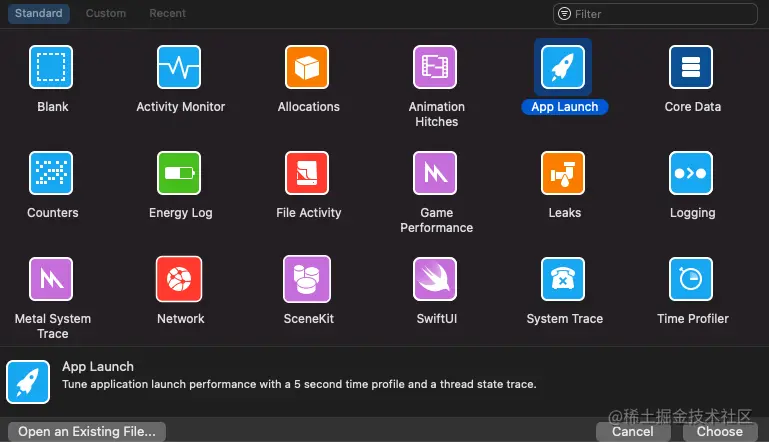769x442 pixels.
Task: Select the Time Profiler clock icon
Action: click(691, 279)
